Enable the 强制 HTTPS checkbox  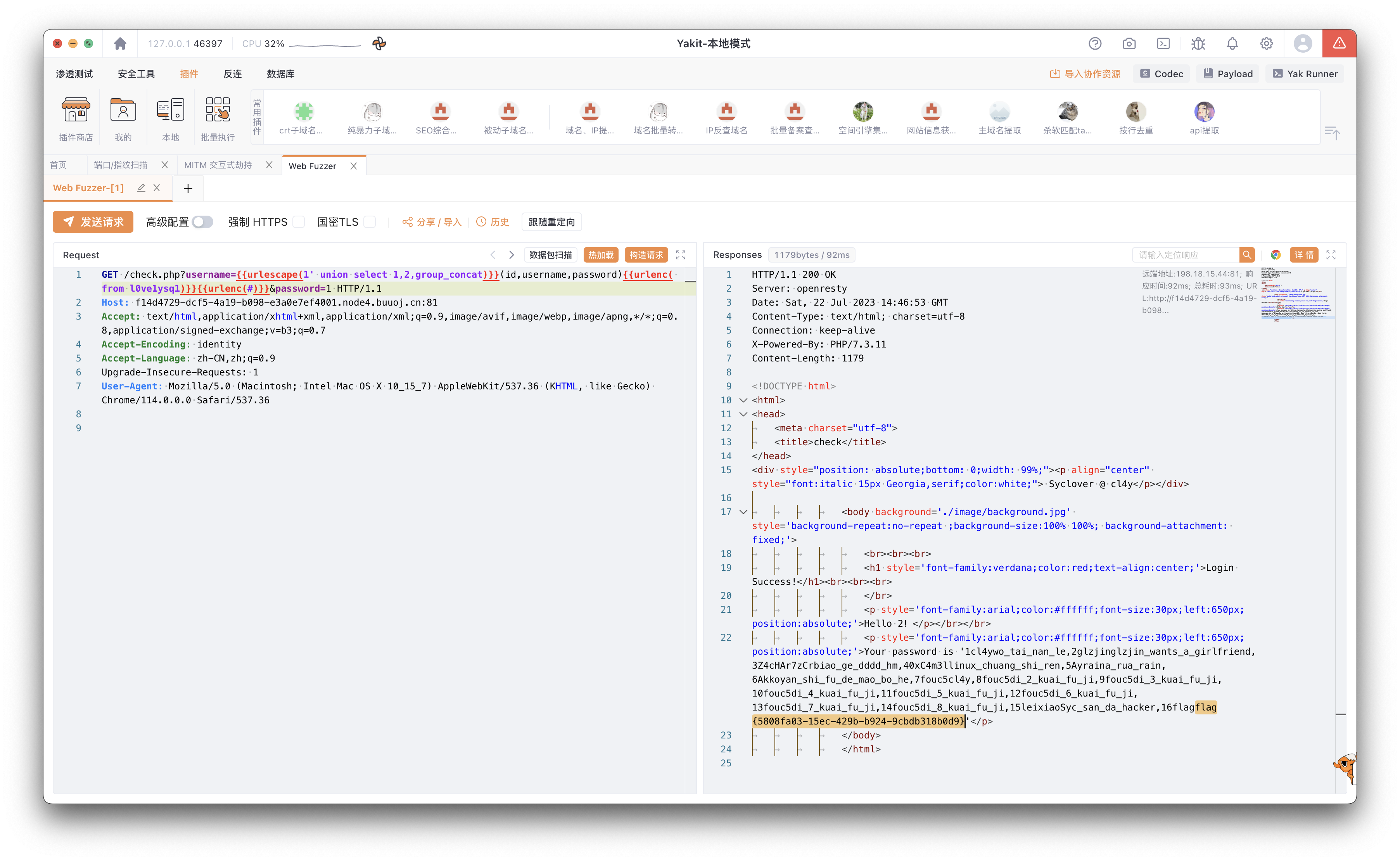pos(299,222)
